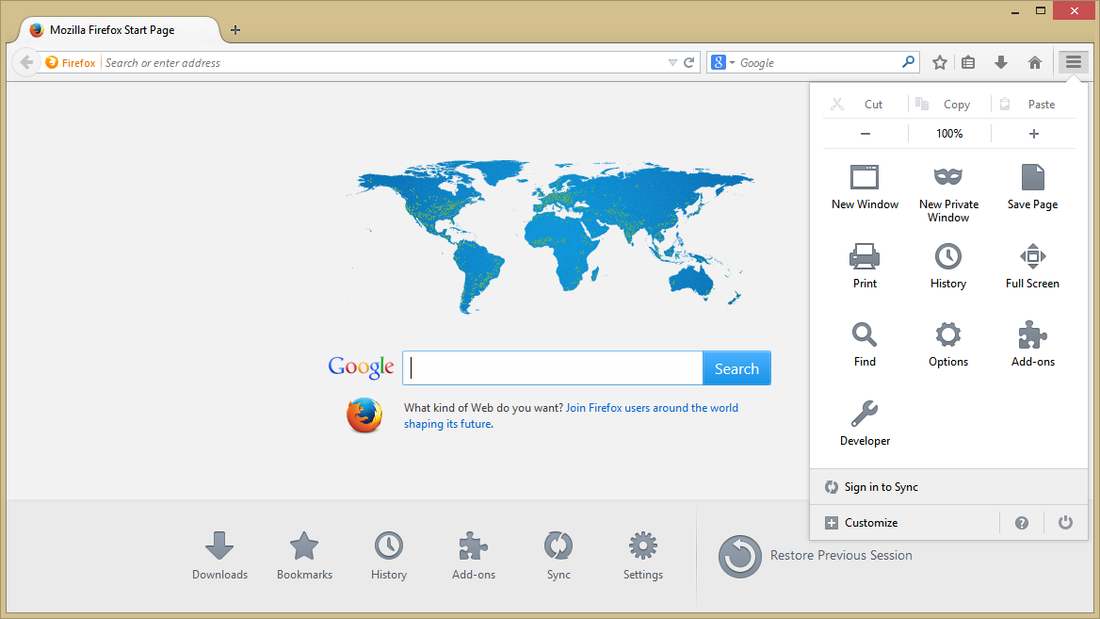Click the Firefox identity icon in address bar
The width and height of the screenshot is (1100, 619).
point(70,62)
